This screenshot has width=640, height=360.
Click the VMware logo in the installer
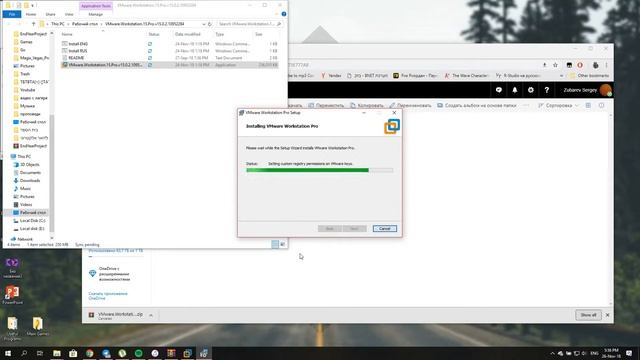392,127
